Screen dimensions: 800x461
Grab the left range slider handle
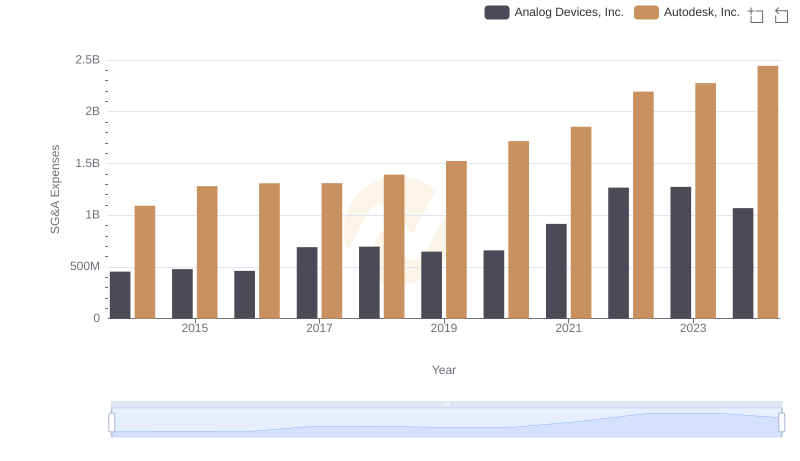(112, 423)
